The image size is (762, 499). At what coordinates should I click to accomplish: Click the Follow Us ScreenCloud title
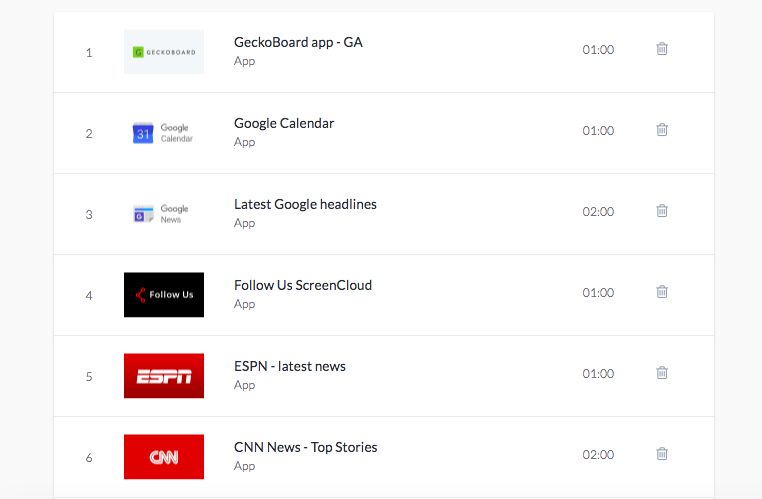303,285
